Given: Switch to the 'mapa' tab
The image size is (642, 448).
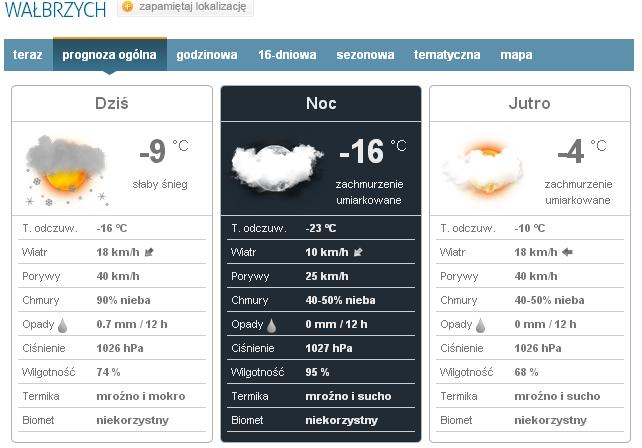Looking at the screenshot, I should click(x=516, y=55).
